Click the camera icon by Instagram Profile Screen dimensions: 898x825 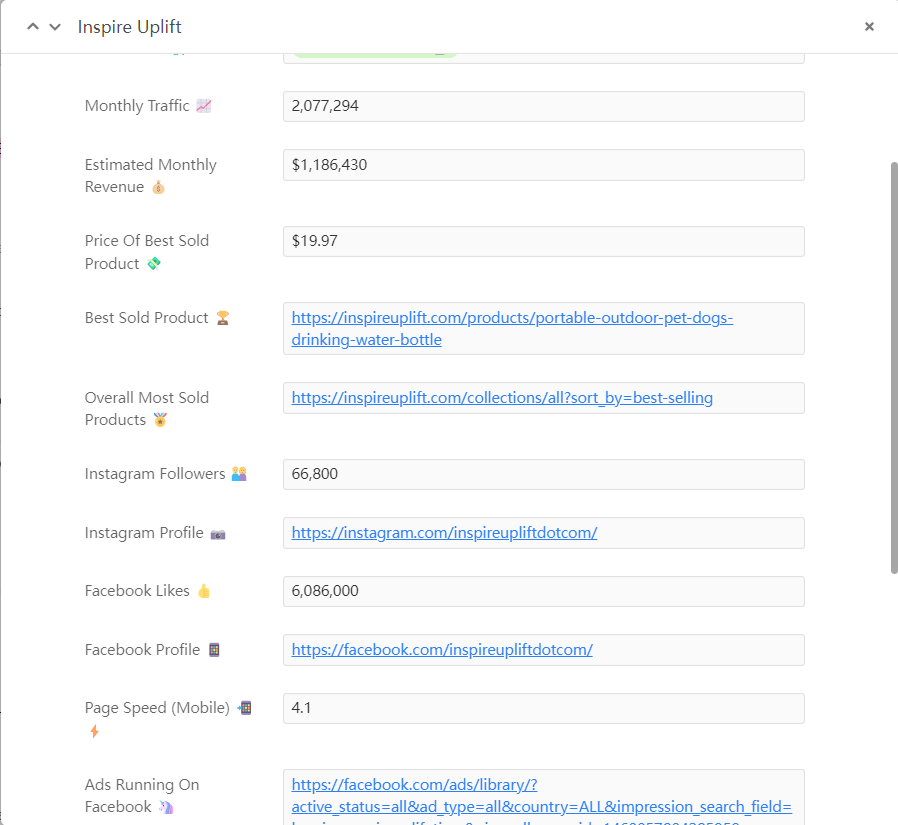coord(217,534)
